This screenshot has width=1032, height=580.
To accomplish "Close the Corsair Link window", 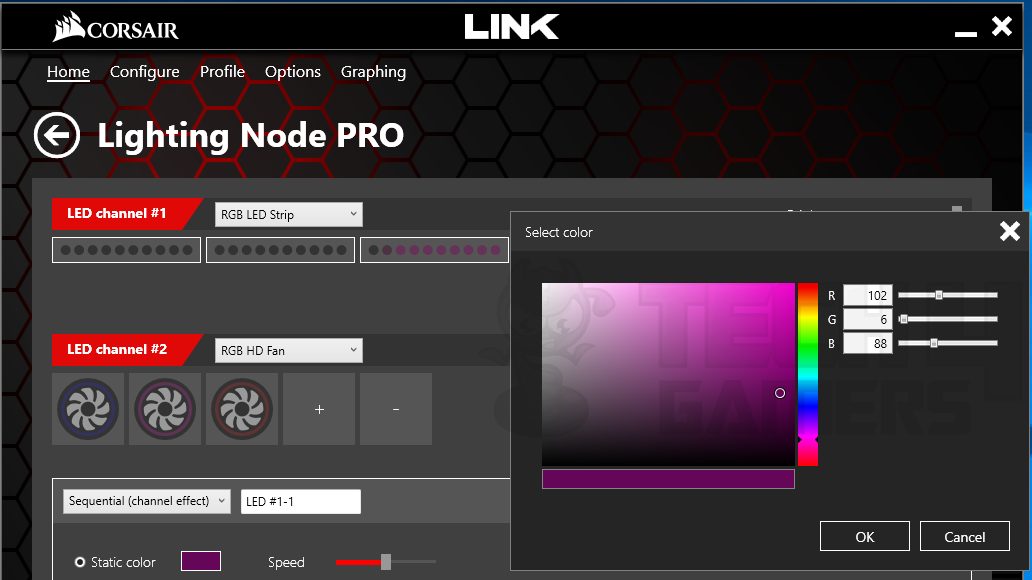I will [1002, 26].
